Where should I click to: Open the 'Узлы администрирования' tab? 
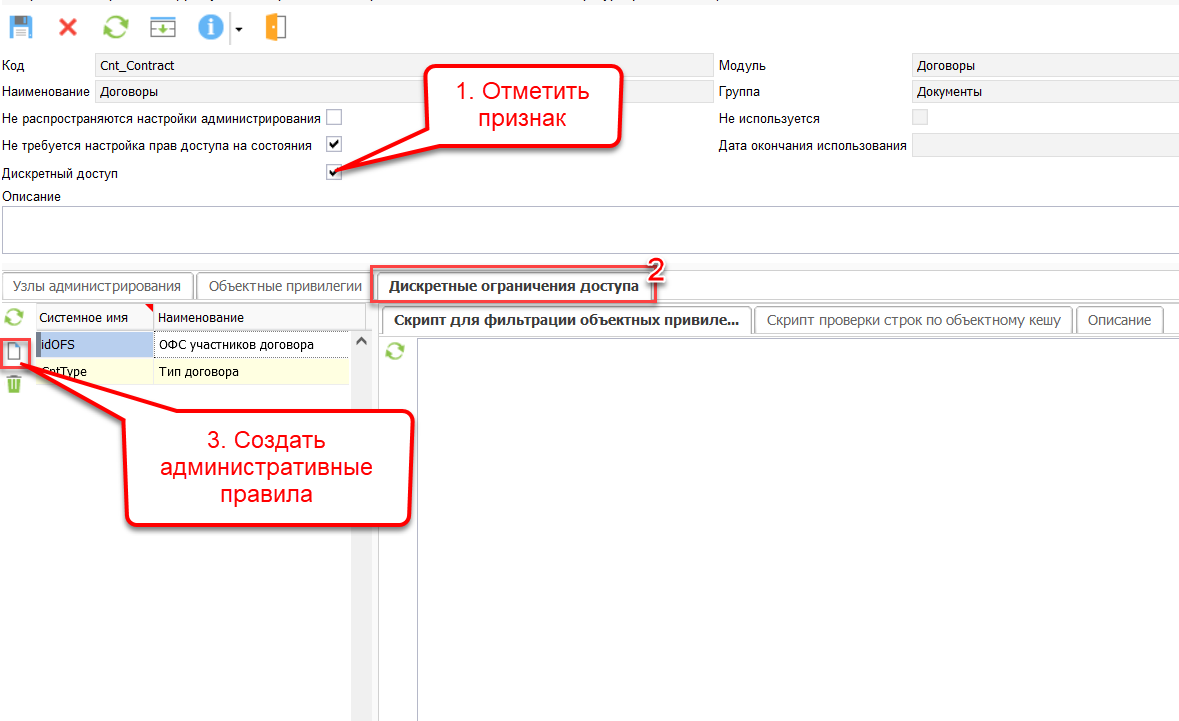97,286
